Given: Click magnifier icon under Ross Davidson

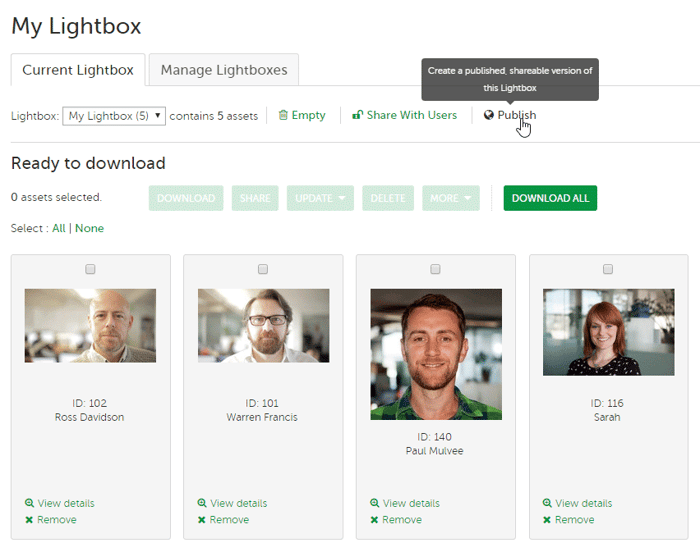Looking at the screenshot, I should [x=30, y=504].
